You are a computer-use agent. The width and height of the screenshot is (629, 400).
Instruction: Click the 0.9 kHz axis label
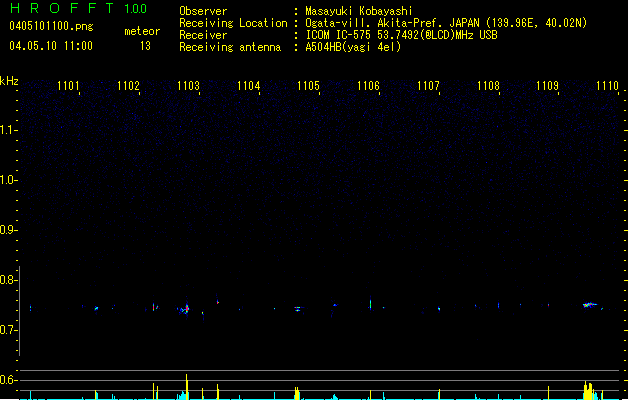click(7, 230)
